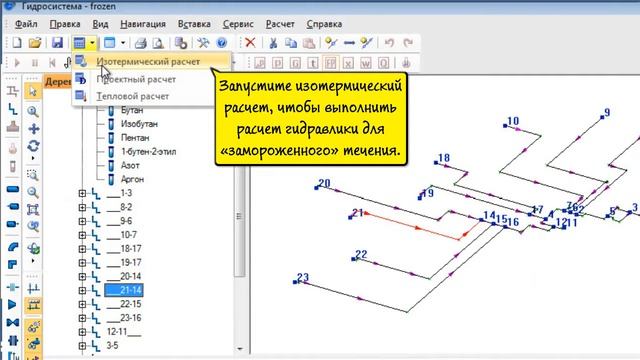This screenshot has width=640, height=360.
Task: Open the calculation type dropdown arrow
Action: [93, 42]
